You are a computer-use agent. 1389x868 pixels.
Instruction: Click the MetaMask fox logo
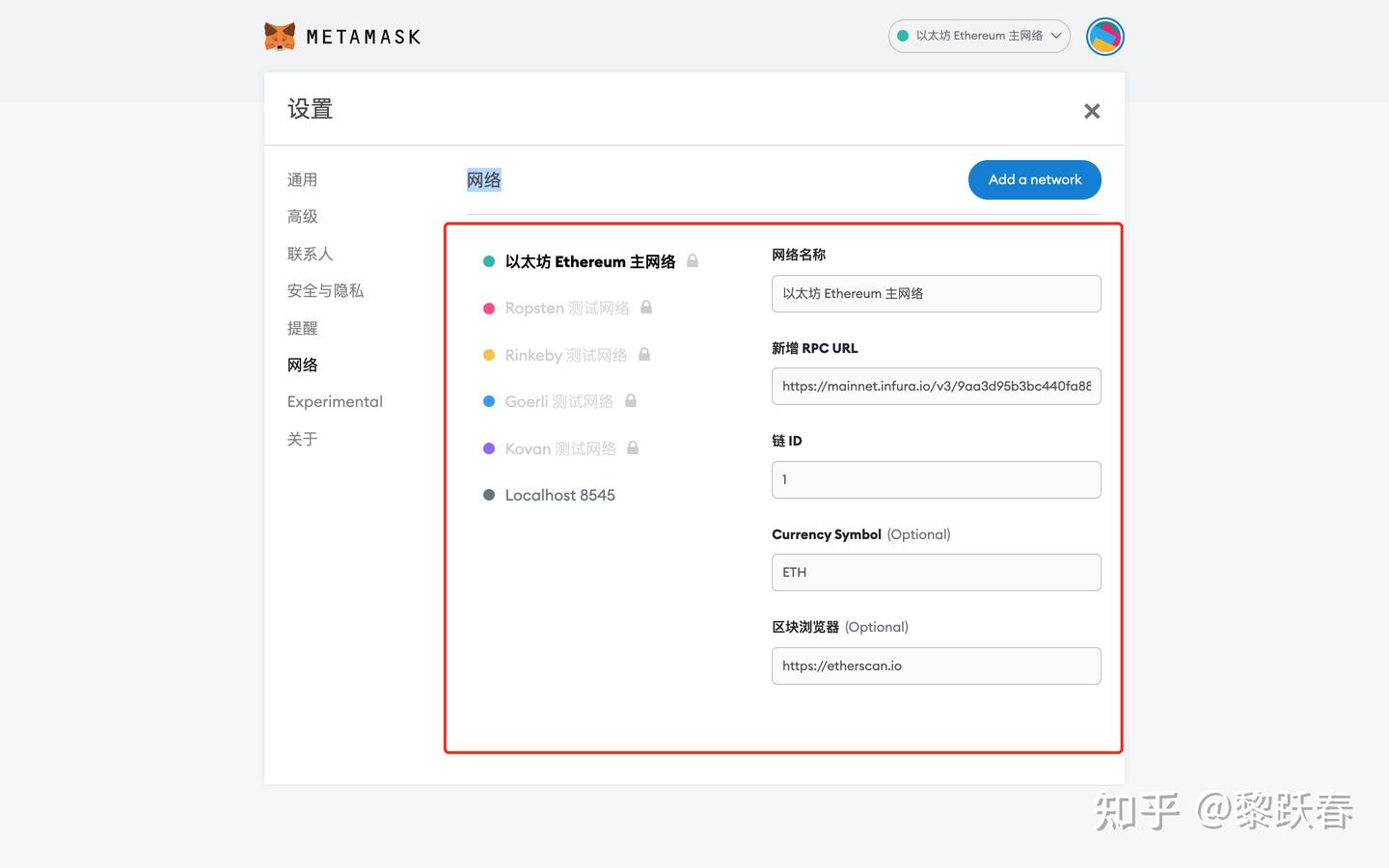[x=280, y=36]
